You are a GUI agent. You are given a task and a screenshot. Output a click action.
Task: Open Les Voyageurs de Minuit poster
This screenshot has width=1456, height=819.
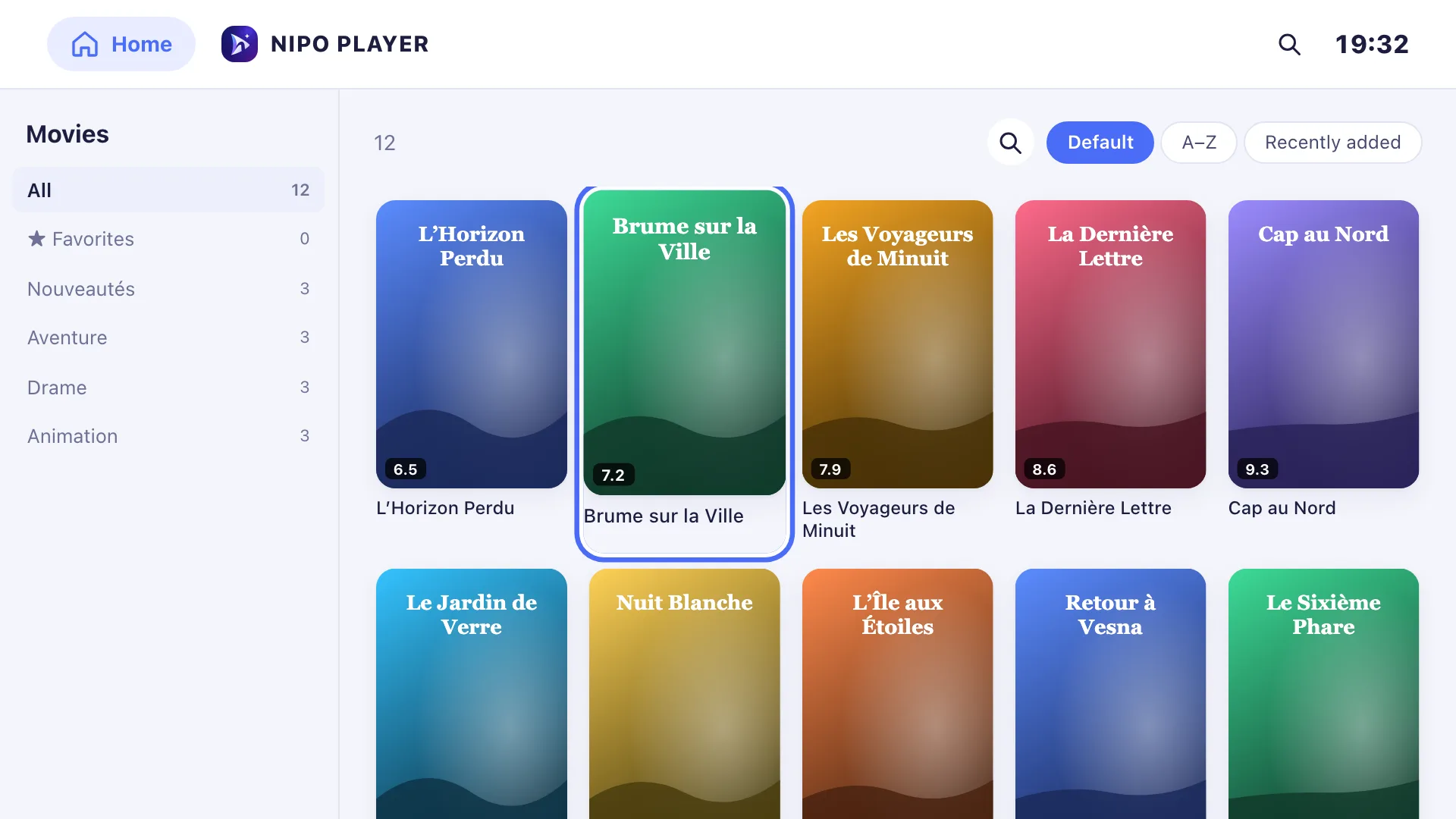[x=897, y=344]
